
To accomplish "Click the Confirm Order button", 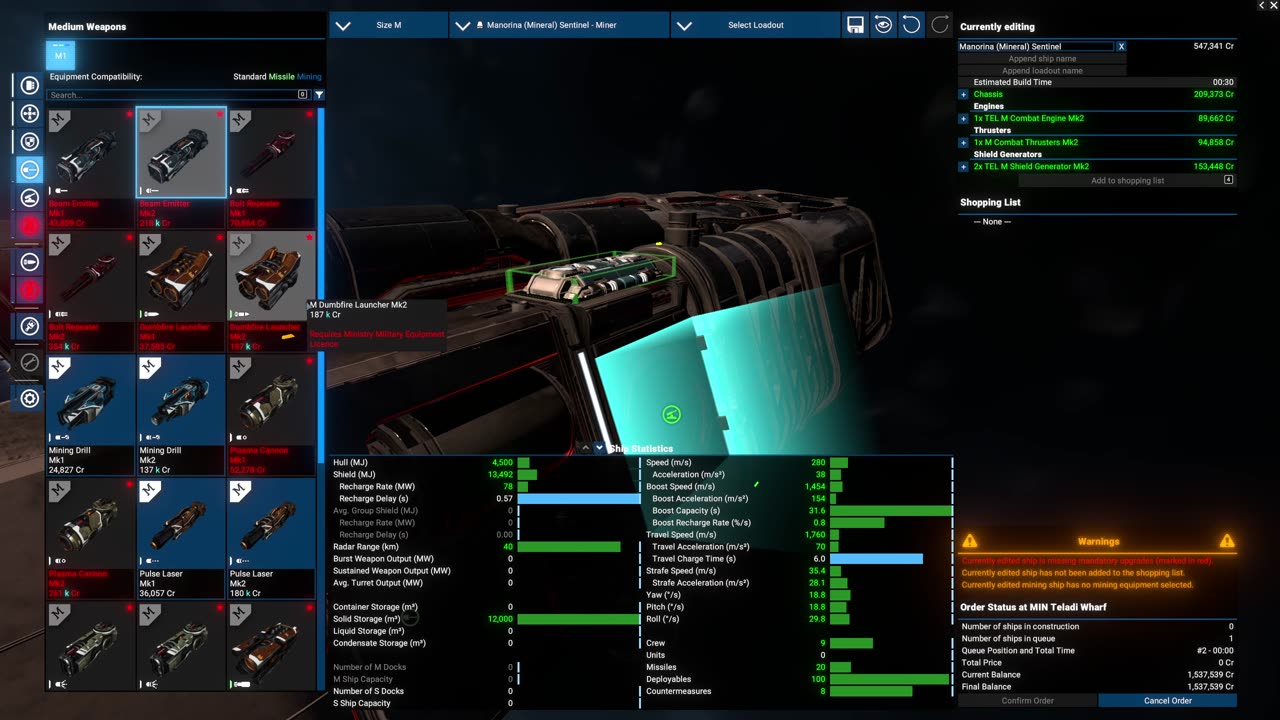I will (1028, 700).
